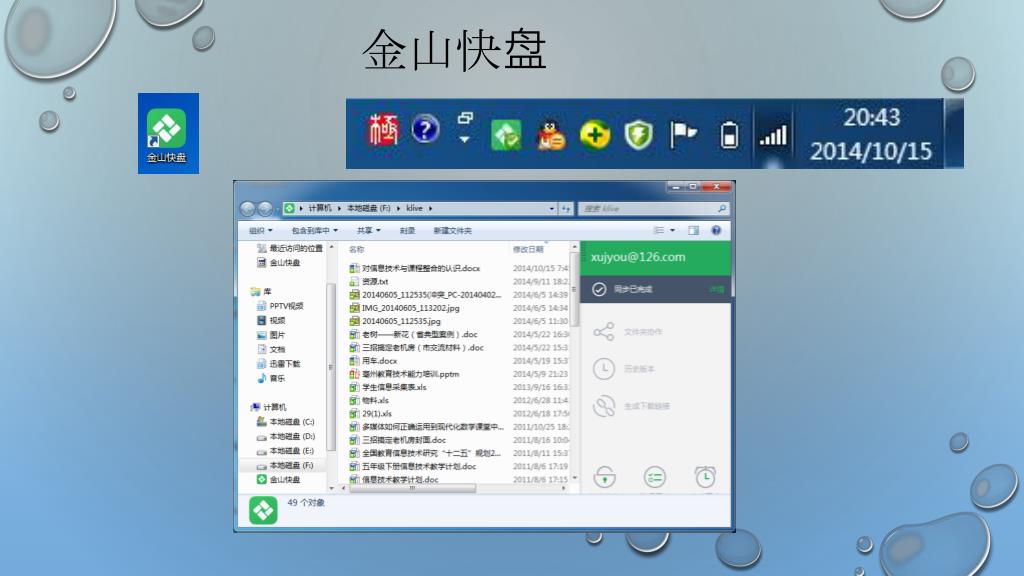Screen dimensions: 1024x576
Task: Select PPTV视频 library
Action: pos(280,306)
